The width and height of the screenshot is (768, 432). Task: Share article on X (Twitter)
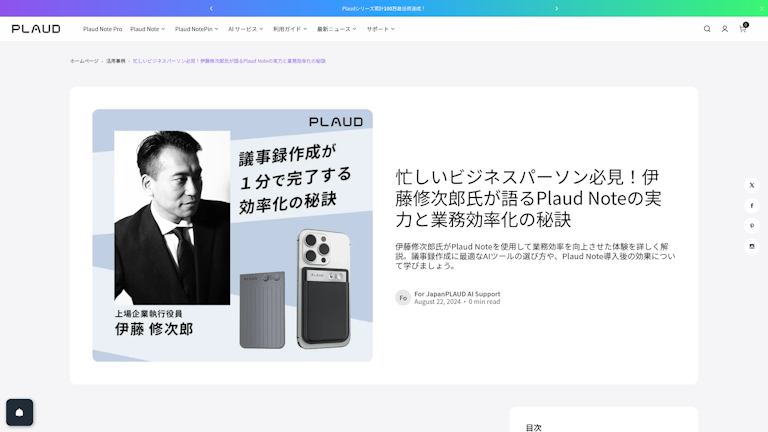(x=752, y=185)
